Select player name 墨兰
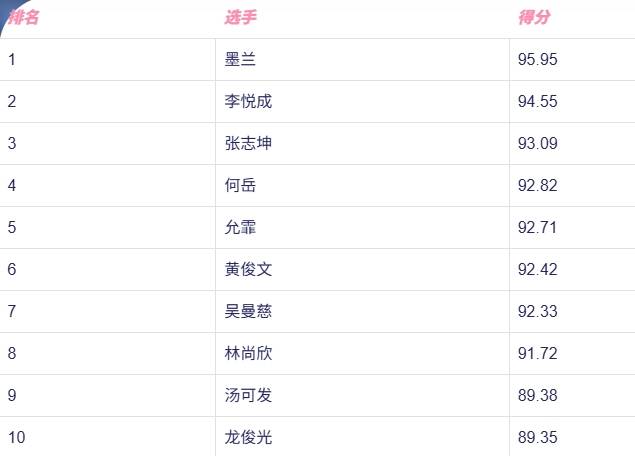The width and height of the screenshot is (635, 456). (x=240, y=60)
